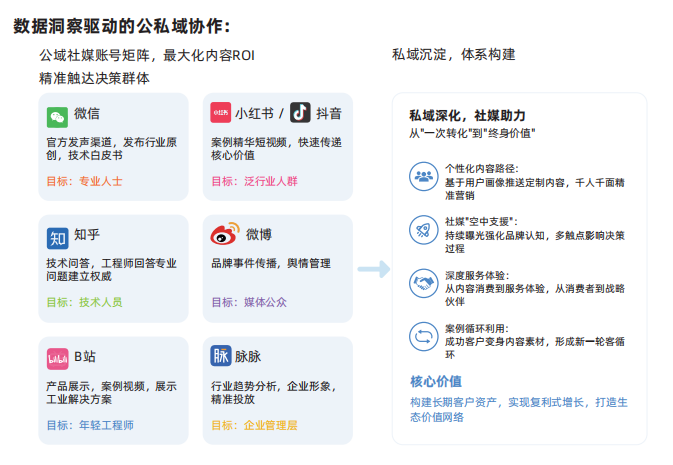
Task: Click 产品展示，案例视频 description text
Action: [112, 392]
